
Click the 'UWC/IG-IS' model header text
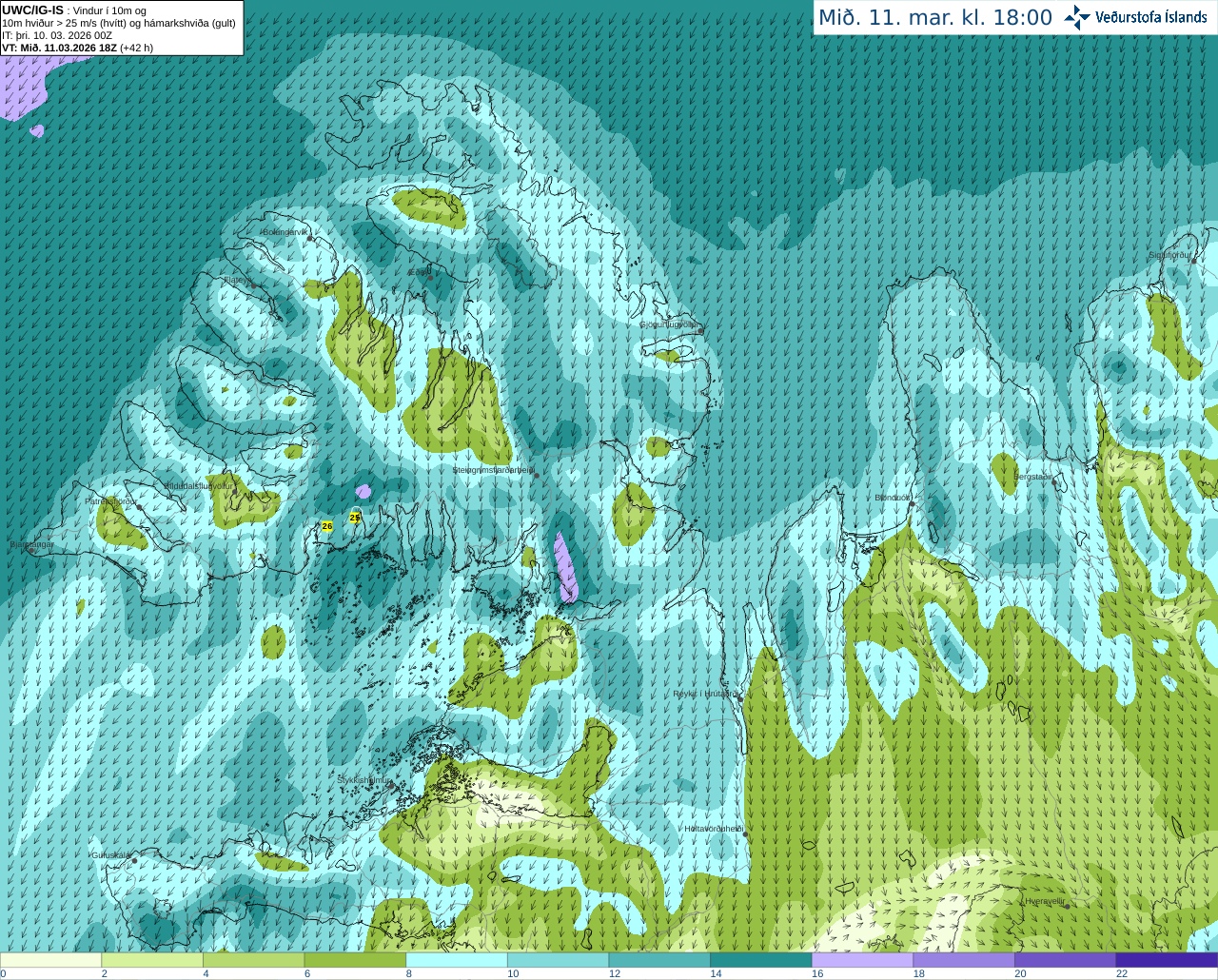pos(33,10)
